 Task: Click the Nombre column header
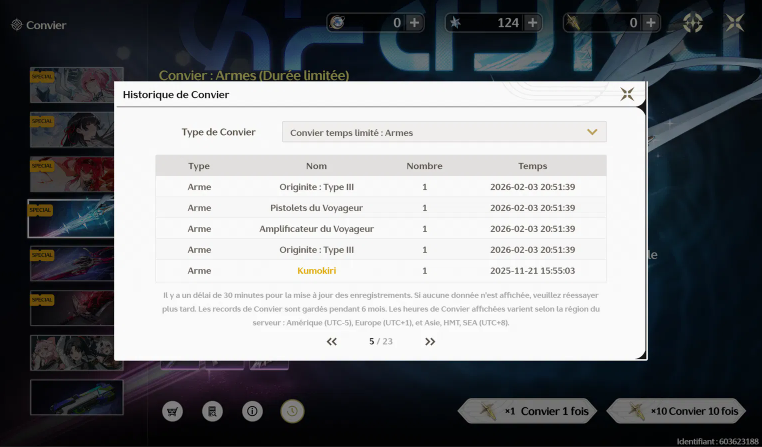(x=424, y=166)
